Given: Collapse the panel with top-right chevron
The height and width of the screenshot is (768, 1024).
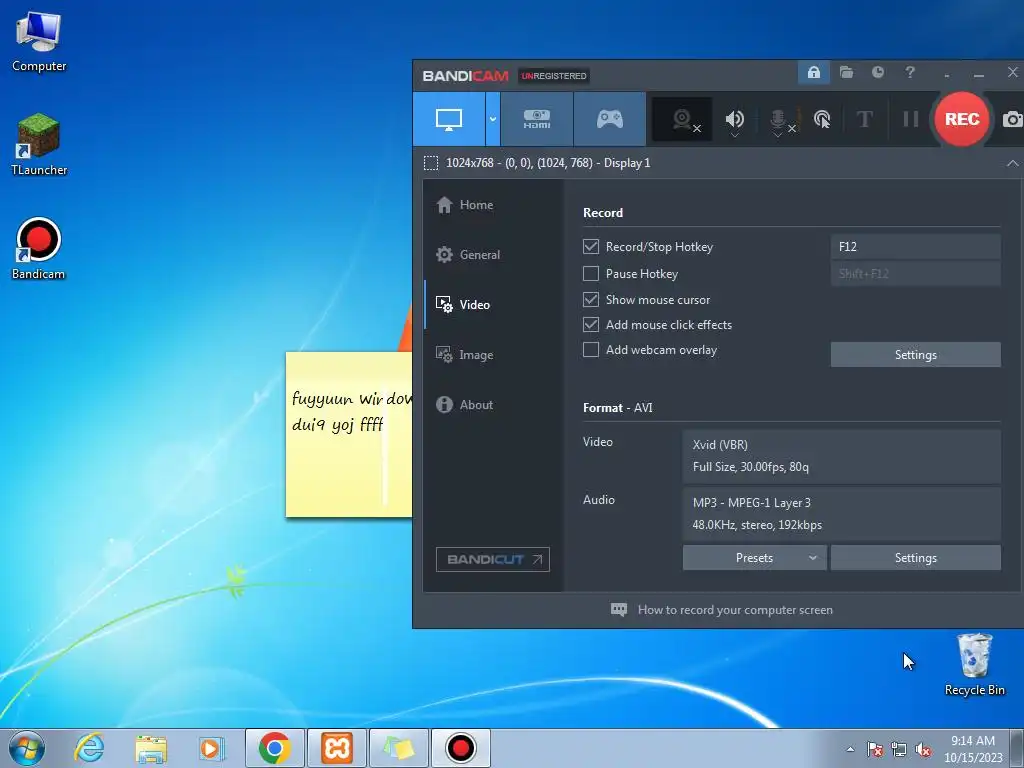Looking at the screenshot, I should 1012,163.
